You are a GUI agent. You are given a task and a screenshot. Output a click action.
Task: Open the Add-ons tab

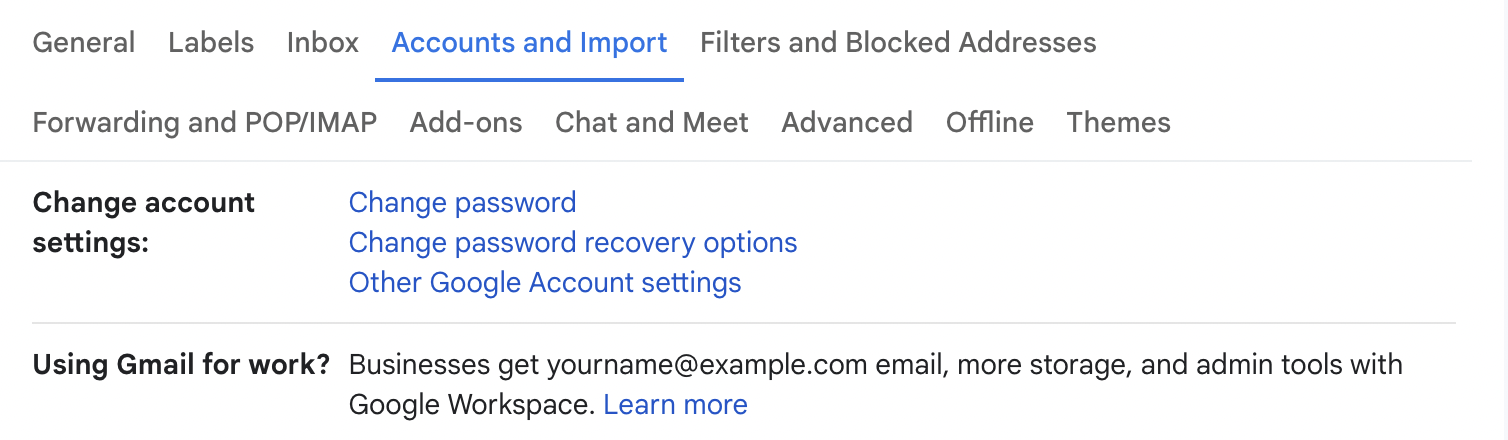[x=466, y=123]
